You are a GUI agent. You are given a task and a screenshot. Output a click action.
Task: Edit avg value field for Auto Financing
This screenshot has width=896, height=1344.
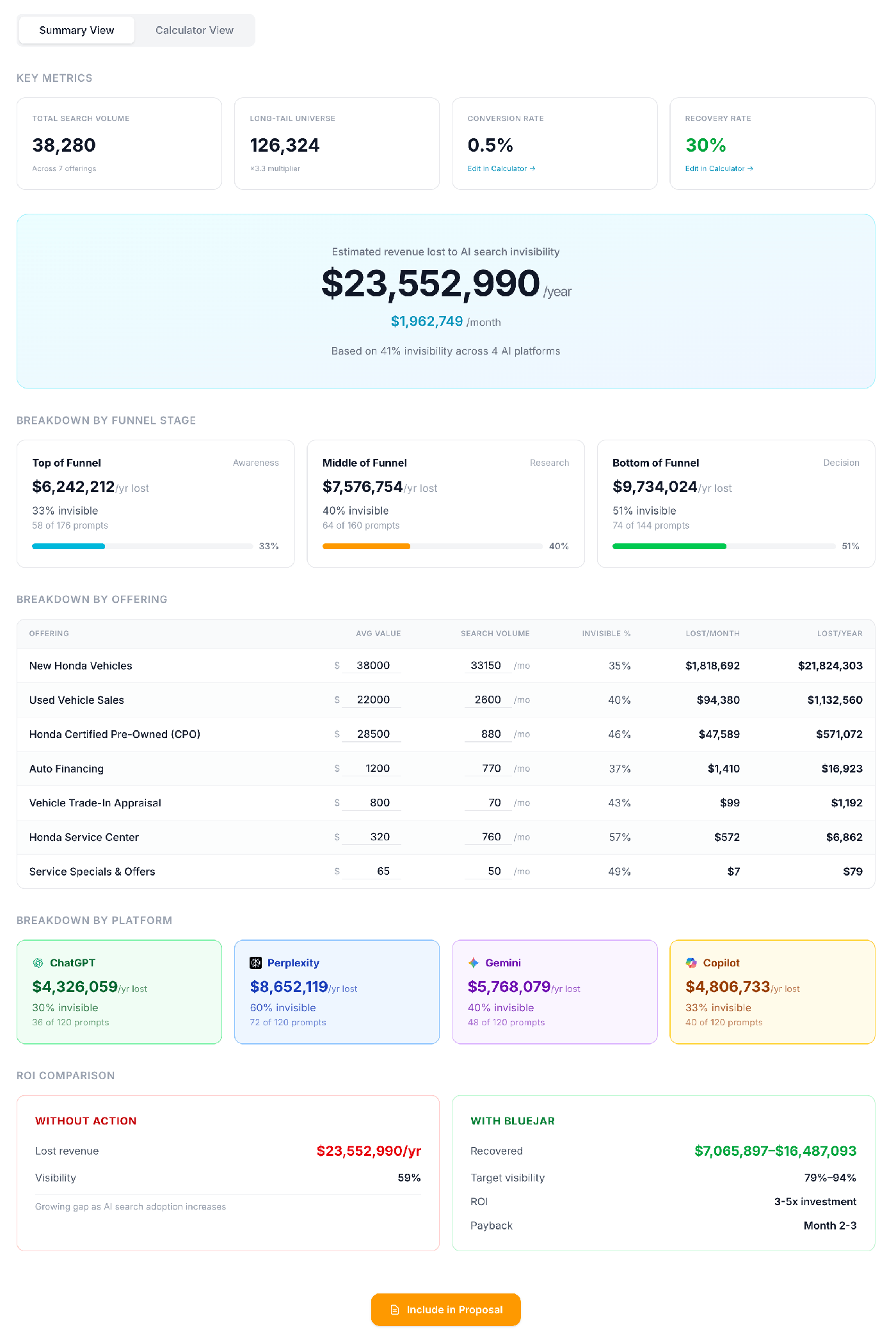[371, 768]
